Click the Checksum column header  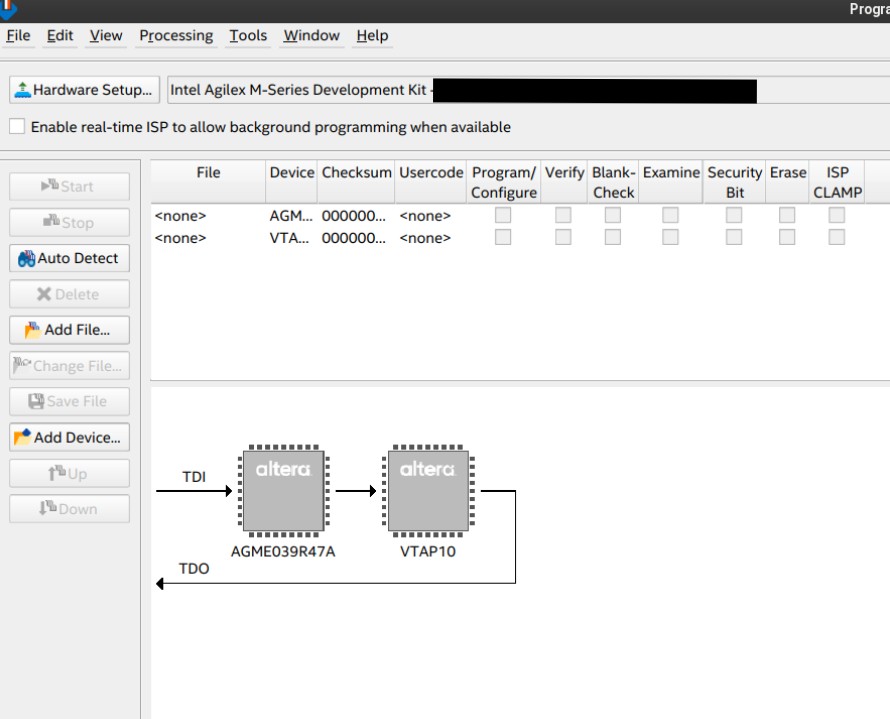pos(358,173)
